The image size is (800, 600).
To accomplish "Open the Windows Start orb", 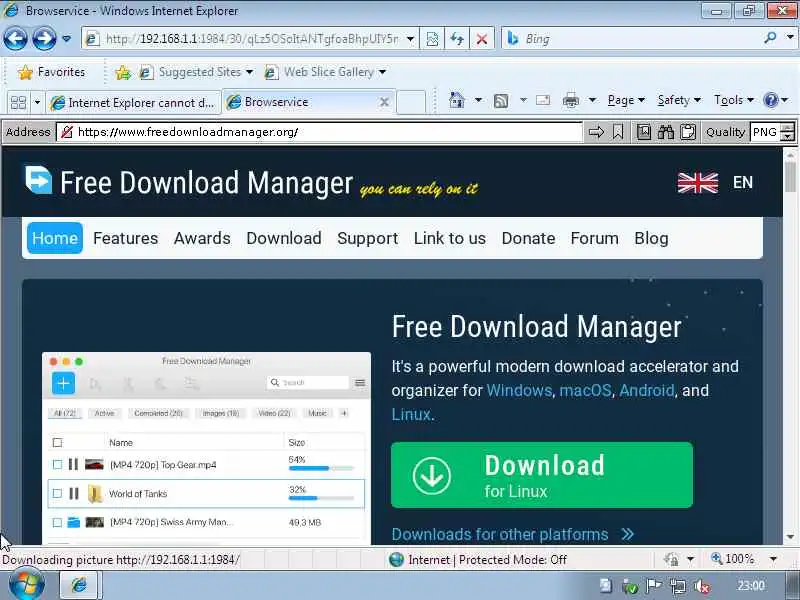I will click(27, 585).
